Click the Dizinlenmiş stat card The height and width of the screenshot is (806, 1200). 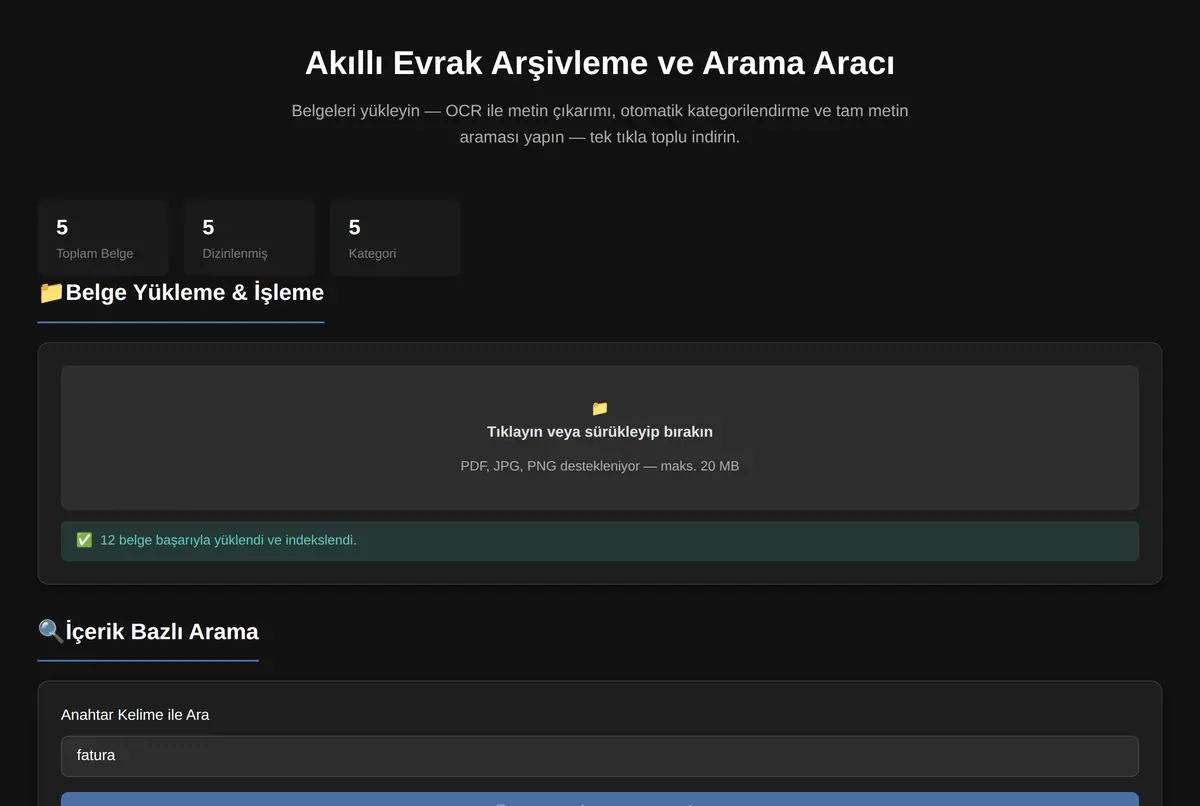coord(249,238)
